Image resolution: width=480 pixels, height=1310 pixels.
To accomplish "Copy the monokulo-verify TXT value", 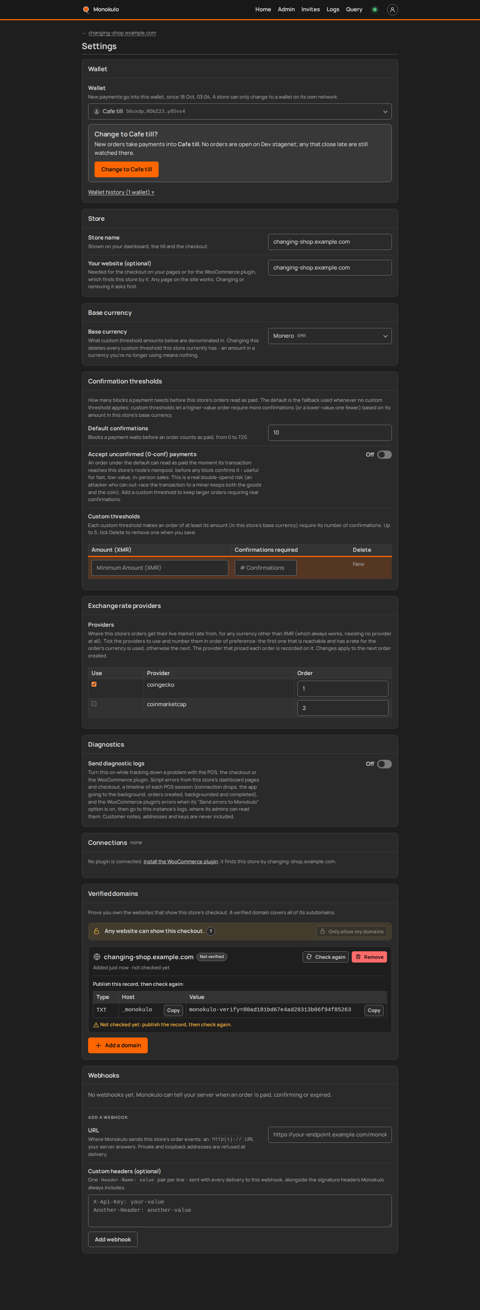I will 374,1010.
